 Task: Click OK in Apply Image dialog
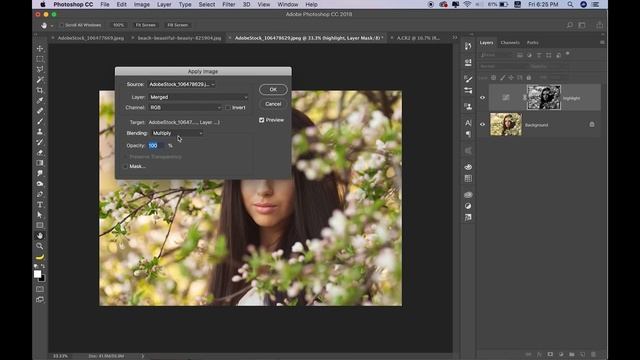(x=273, y=89)
